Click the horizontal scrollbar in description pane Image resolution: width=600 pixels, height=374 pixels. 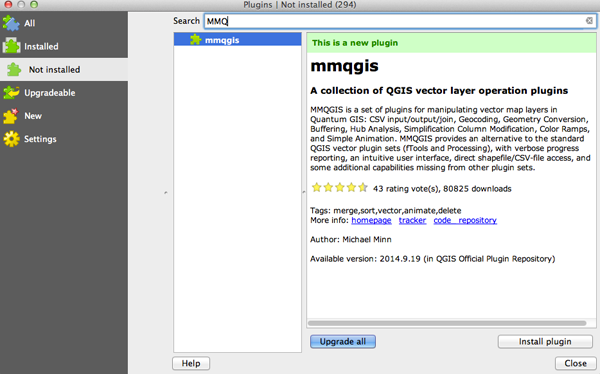pyautogui.click(x=447, y=323)
